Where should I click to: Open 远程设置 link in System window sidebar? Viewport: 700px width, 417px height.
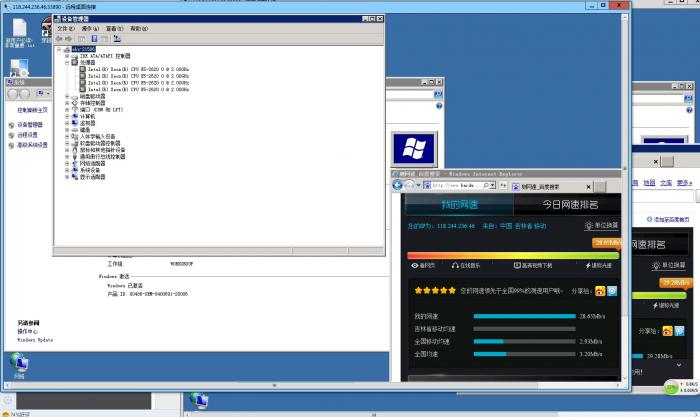coord(27,134)
